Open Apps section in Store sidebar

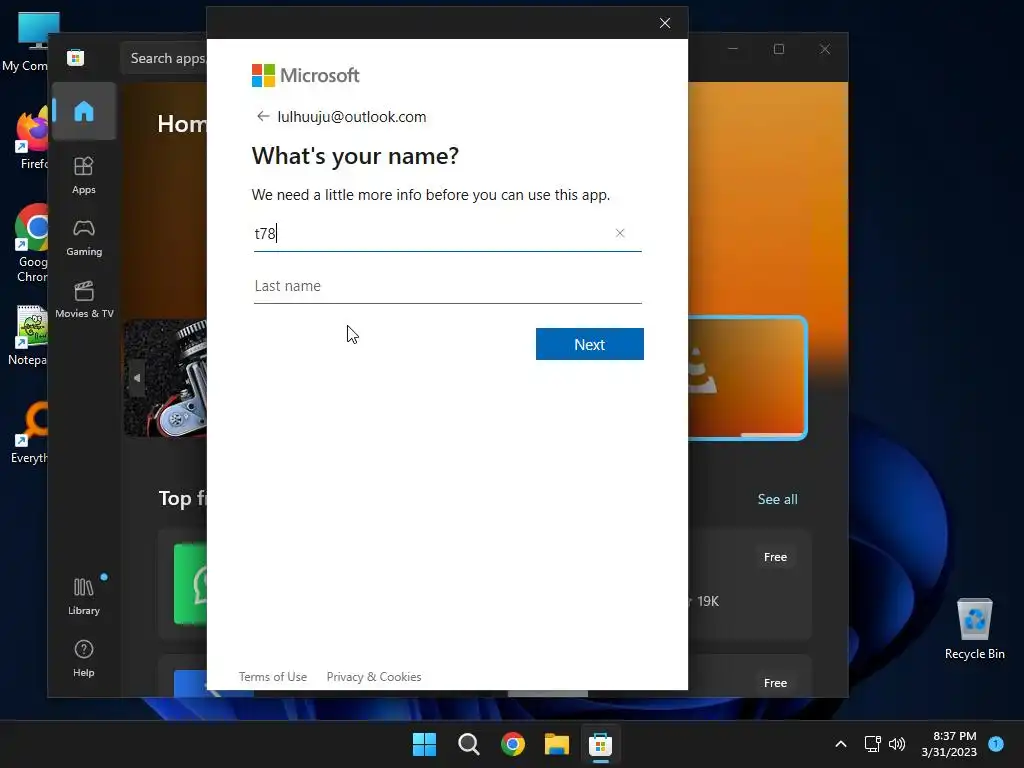[x=84, y=175]
